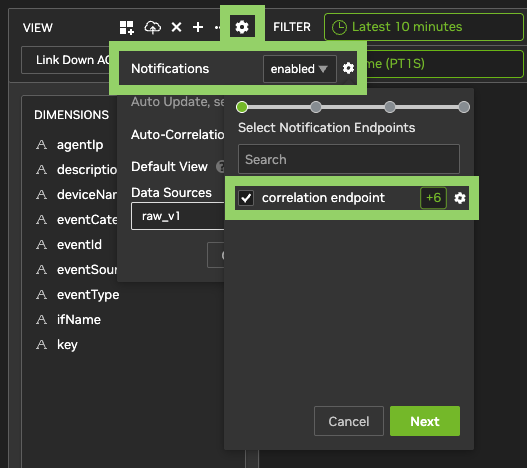Click the Default View label
Image resolution: width=527 pixels, height=468 pixels.
click(x=169, y=166)
